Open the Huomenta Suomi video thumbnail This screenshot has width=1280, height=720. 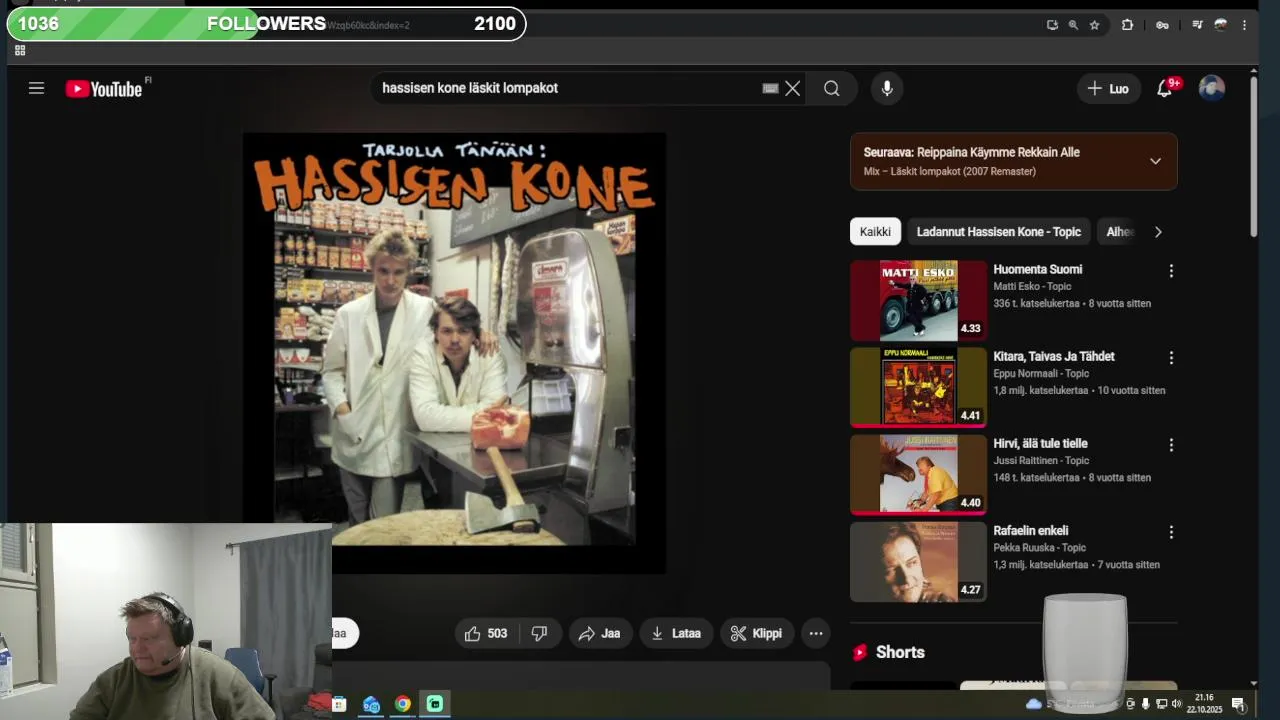tap(918, 300)
